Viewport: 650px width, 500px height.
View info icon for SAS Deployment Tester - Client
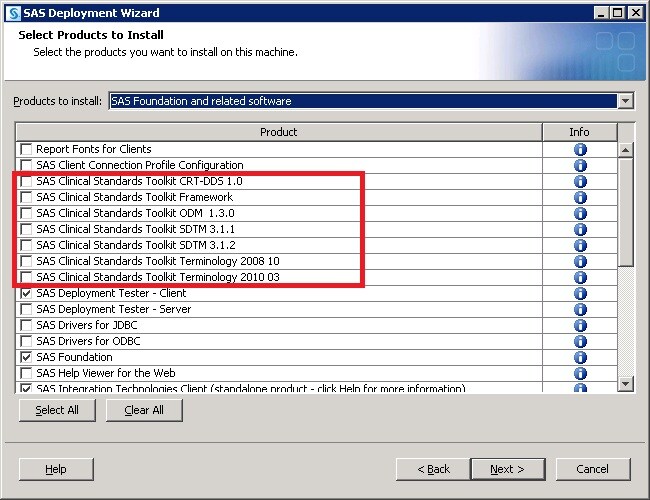(580, 293)
